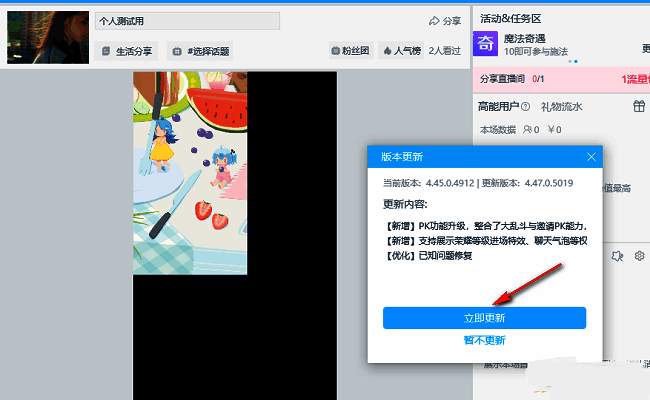Image resolution: width=650 pixels, height=400 pixels.
Task: Open the 魔法奇遇 activity icon
Action: (x=485, y=43)
